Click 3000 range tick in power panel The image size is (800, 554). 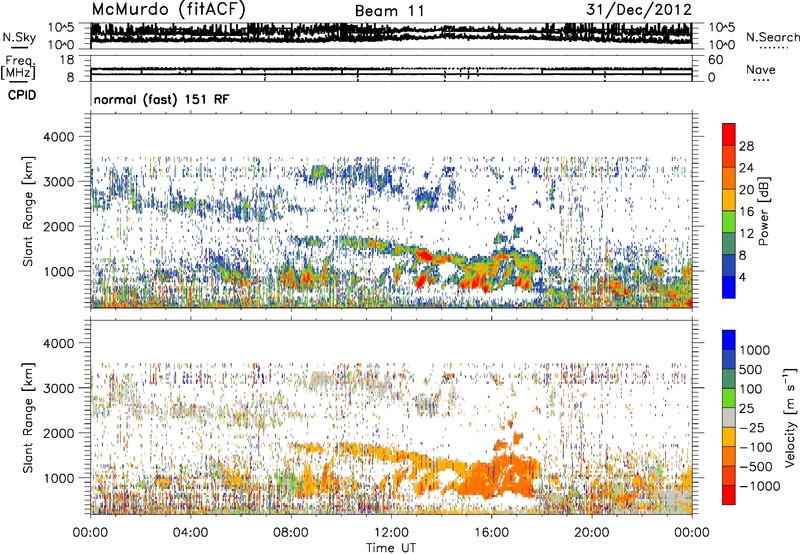pos(61,182)
